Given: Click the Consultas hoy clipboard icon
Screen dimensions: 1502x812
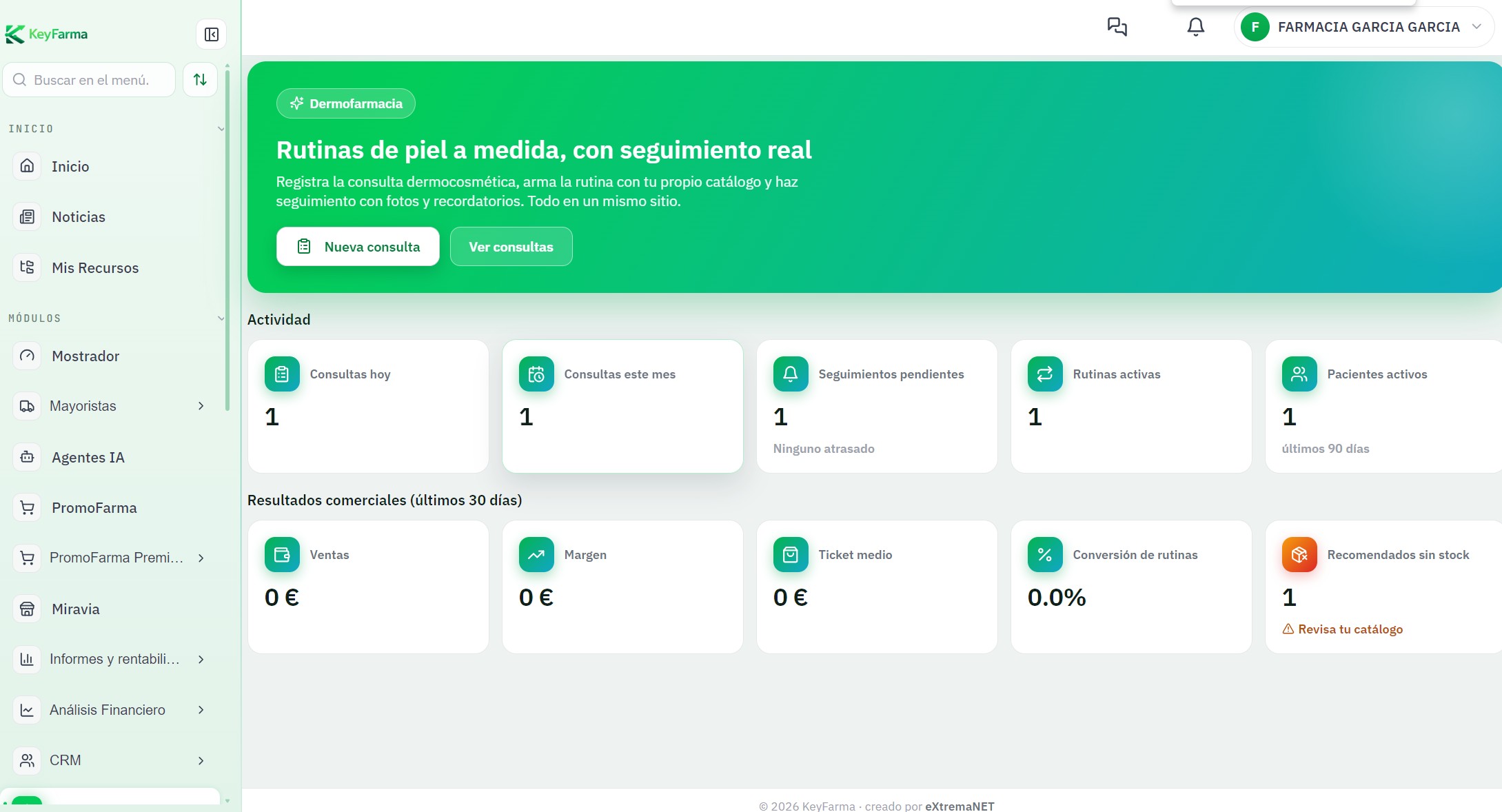Looking at the screenshot, I should coord(282,374).
